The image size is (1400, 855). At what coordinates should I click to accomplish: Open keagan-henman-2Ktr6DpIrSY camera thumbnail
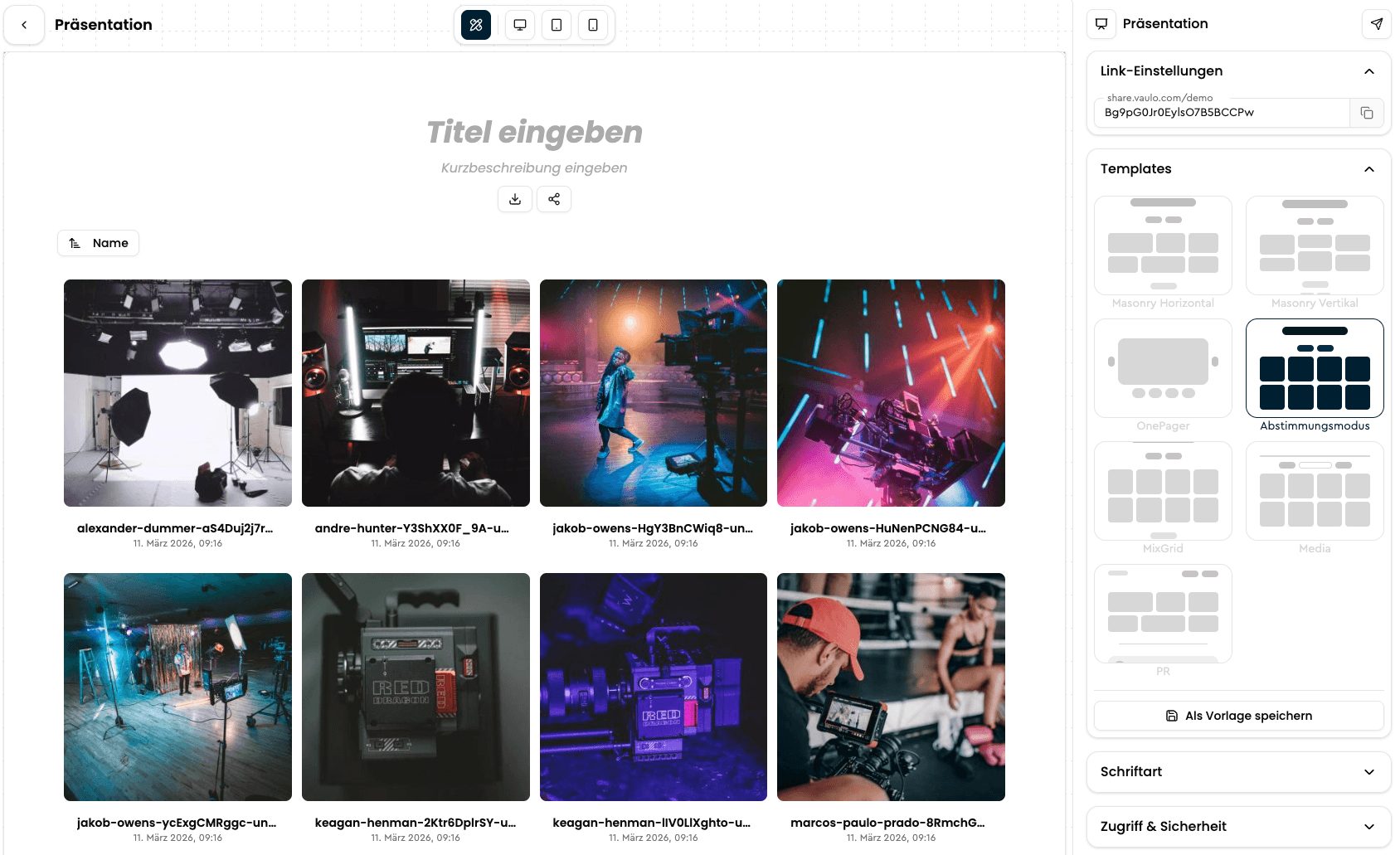[x=416, y=687]
